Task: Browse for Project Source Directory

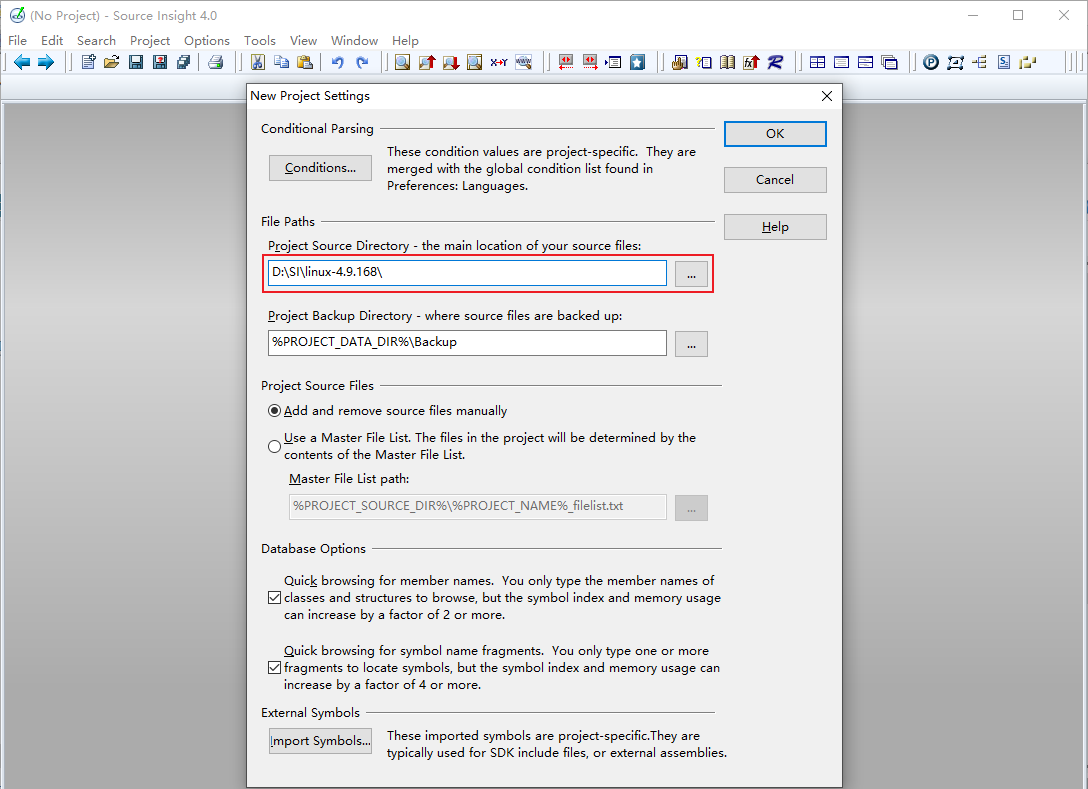Action: click(691, 273)
